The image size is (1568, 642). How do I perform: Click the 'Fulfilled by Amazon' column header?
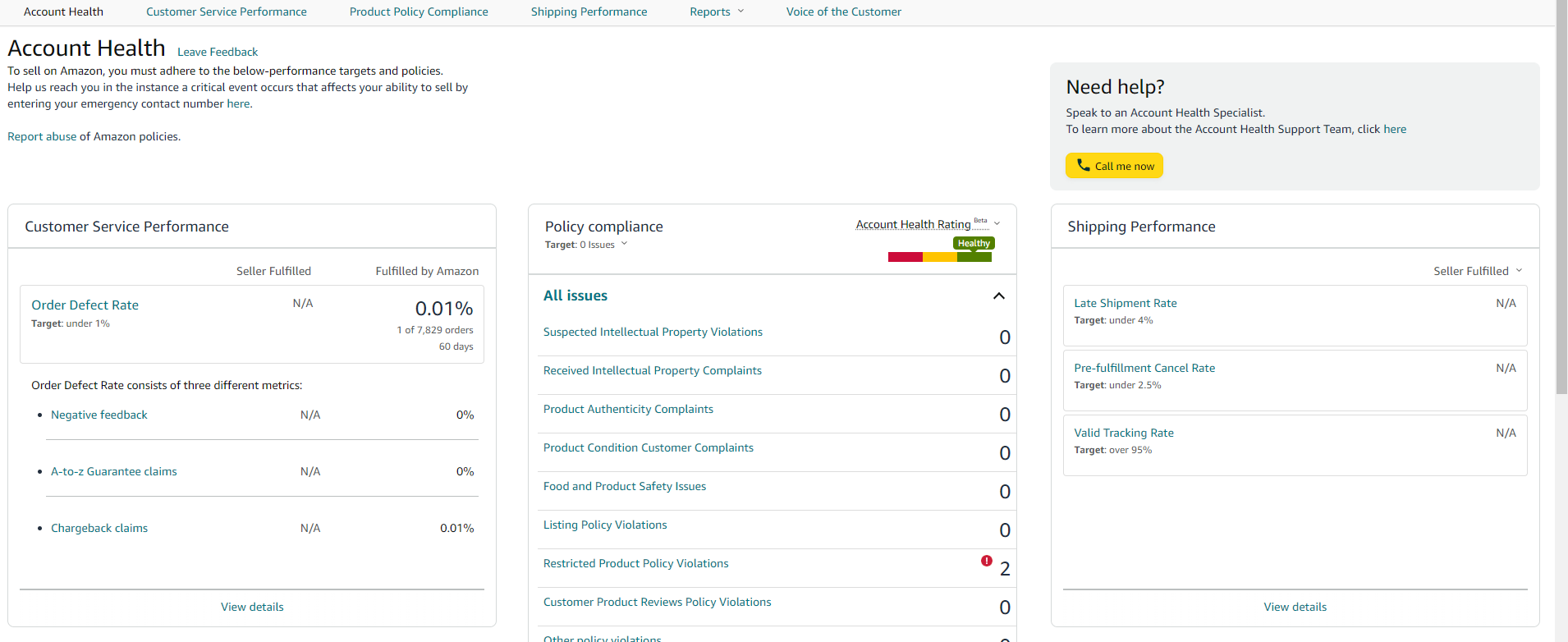[427, 271]
